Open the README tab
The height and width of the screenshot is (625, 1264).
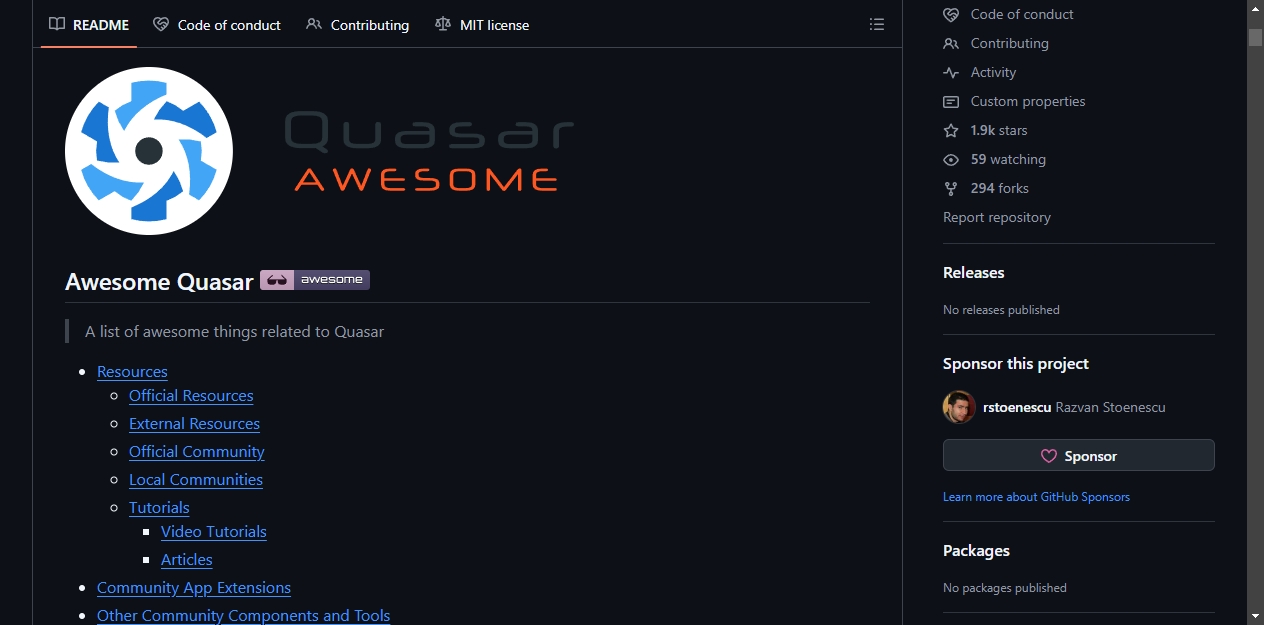coord(89,25)
